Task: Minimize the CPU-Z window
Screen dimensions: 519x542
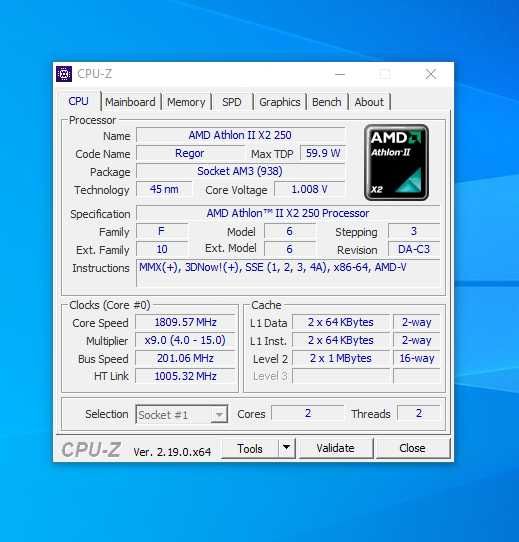Action: click(x=340, y=74)
